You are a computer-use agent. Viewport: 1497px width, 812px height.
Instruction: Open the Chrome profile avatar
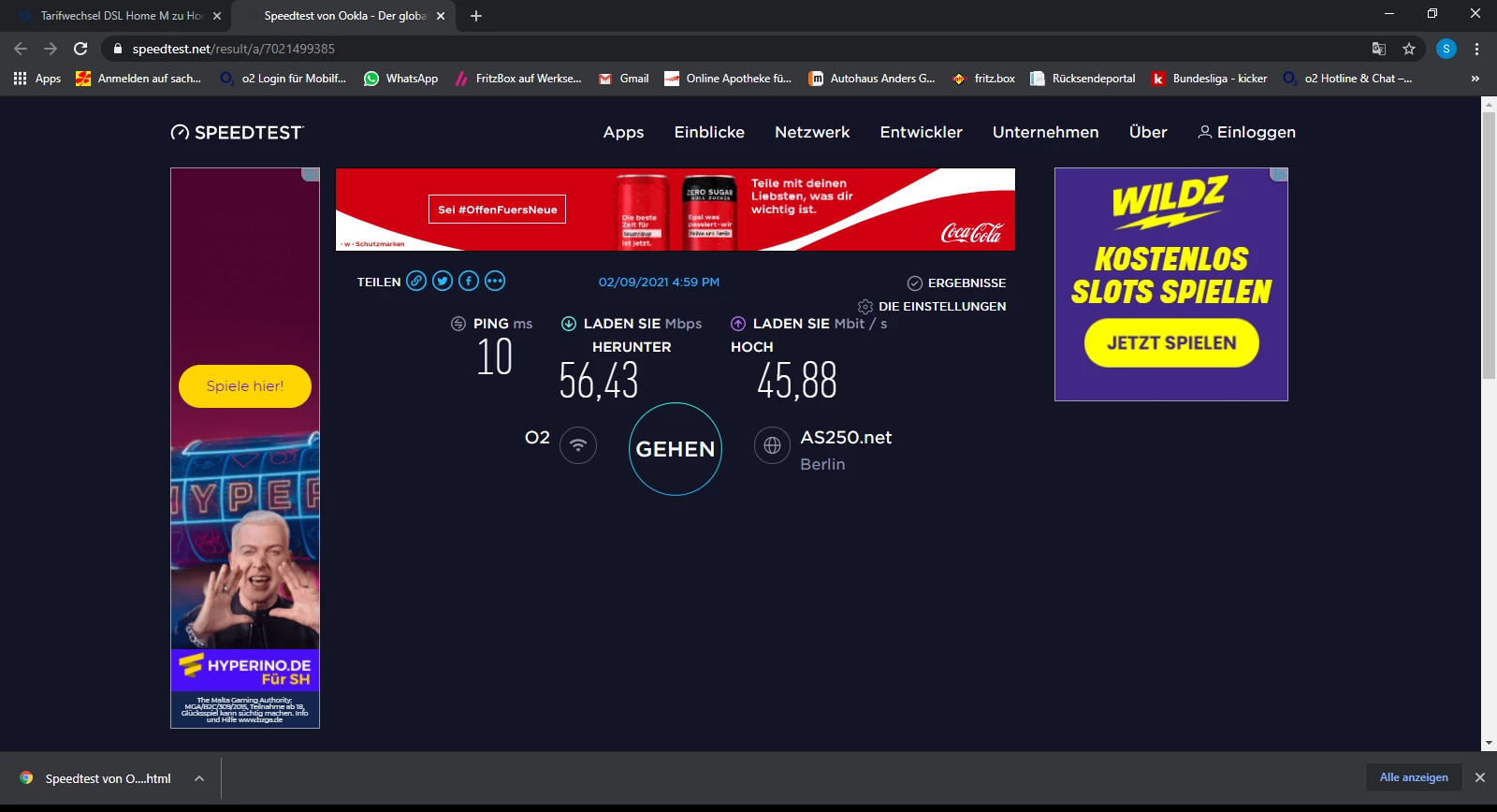(x=1446, y=49)
